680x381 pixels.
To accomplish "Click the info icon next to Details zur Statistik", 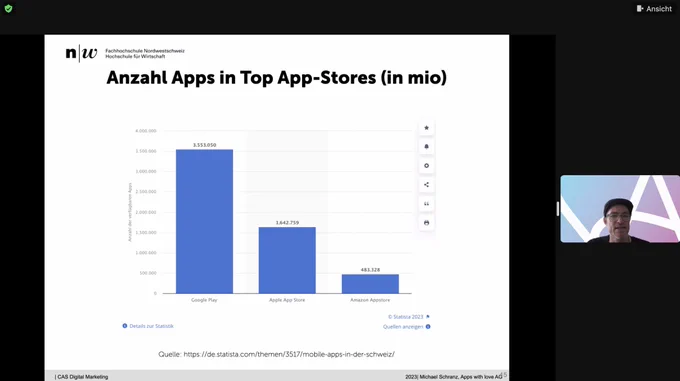I will pos(125,326).
